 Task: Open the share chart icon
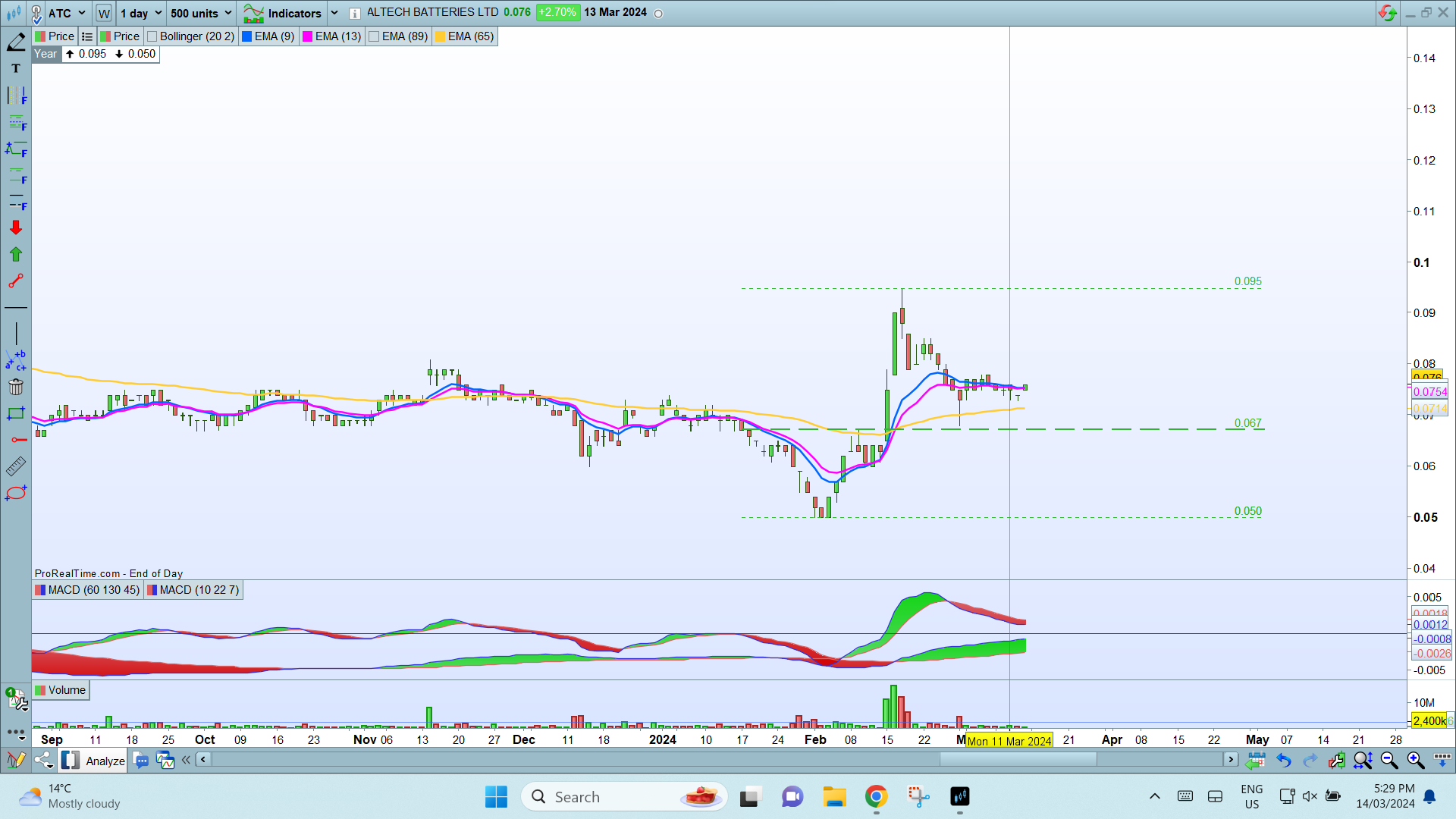(x=44, y=760)
